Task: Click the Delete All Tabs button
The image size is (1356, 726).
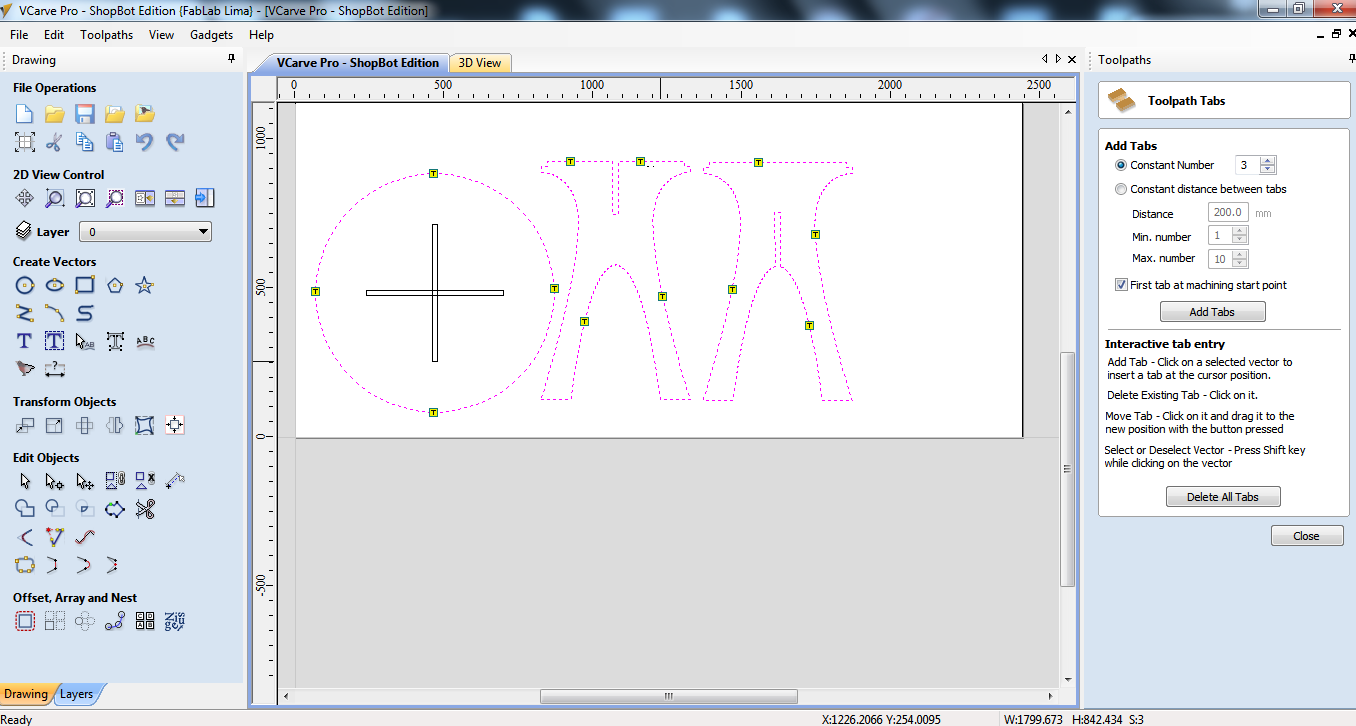Action: pos(1223,497)
